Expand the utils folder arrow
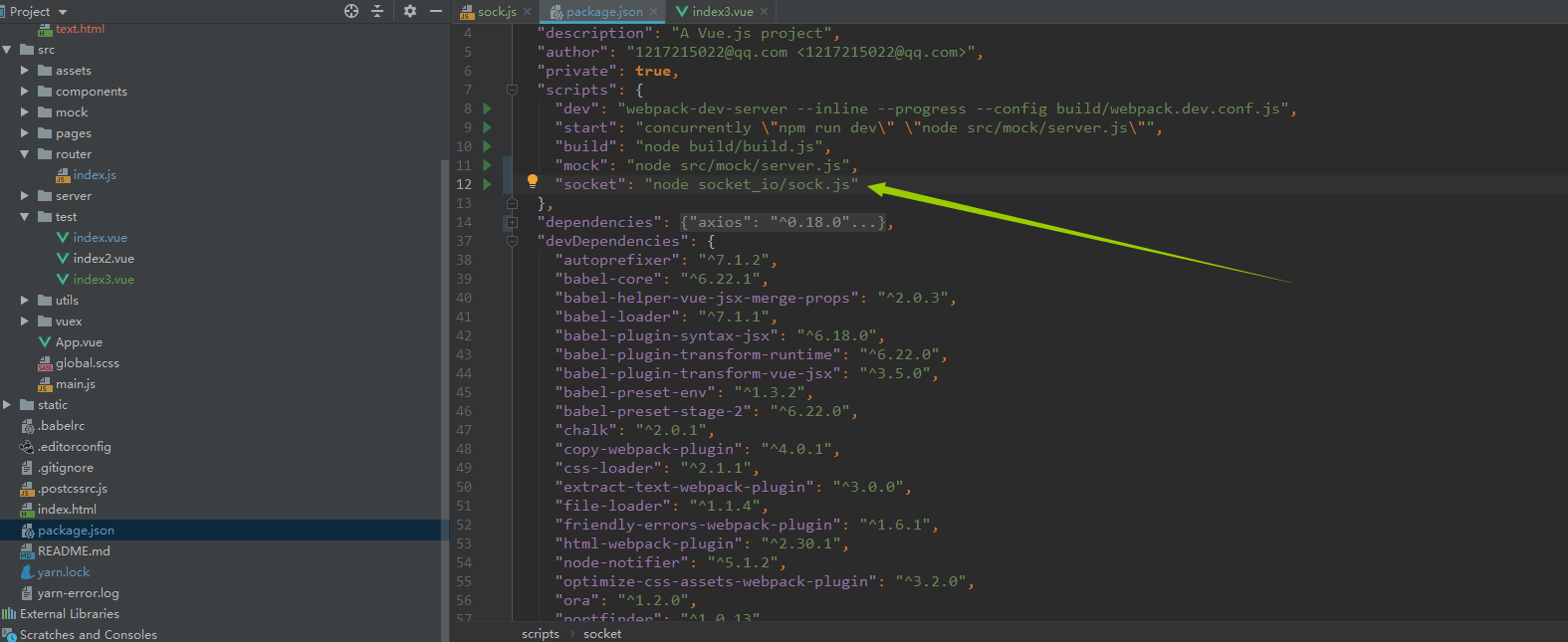 point(25,301)
